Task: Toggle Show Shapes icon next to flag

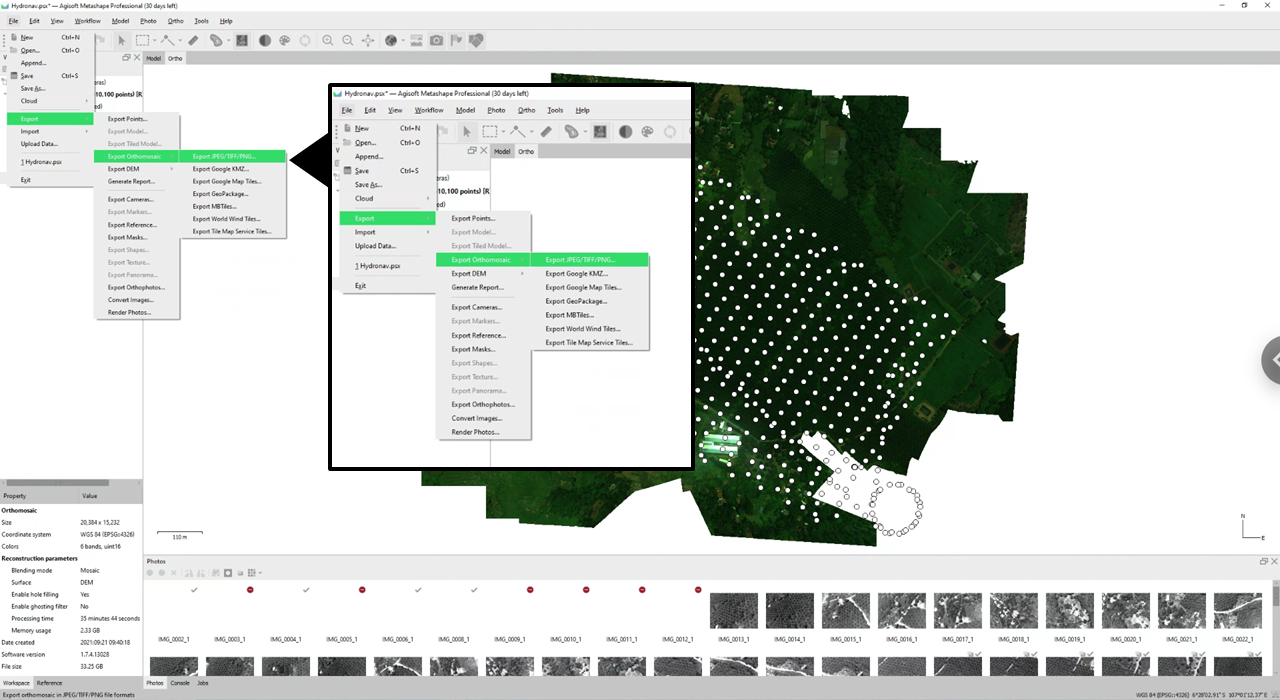Action: [x=477, y=41]
